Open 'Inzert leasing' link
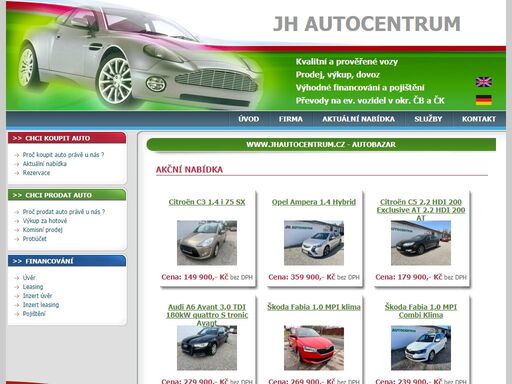 click(41, 305)
